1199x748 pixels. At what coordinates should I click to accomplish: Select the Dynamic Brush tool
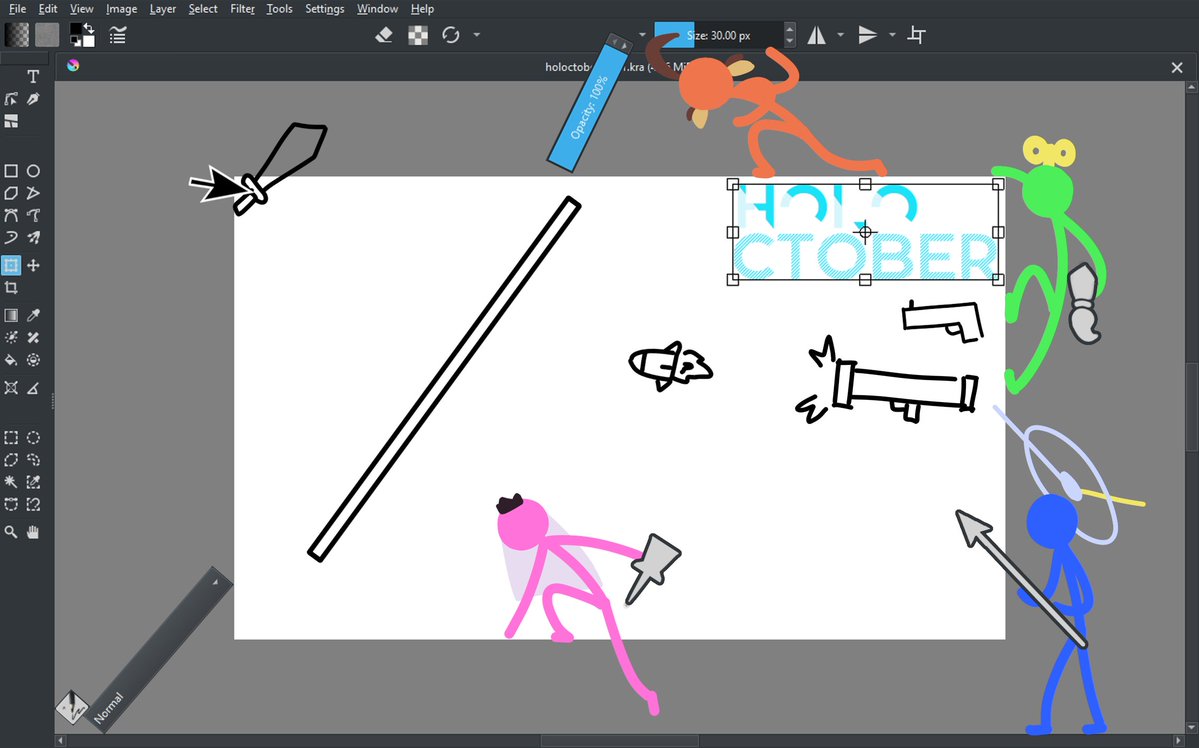[x=11, y=238]
